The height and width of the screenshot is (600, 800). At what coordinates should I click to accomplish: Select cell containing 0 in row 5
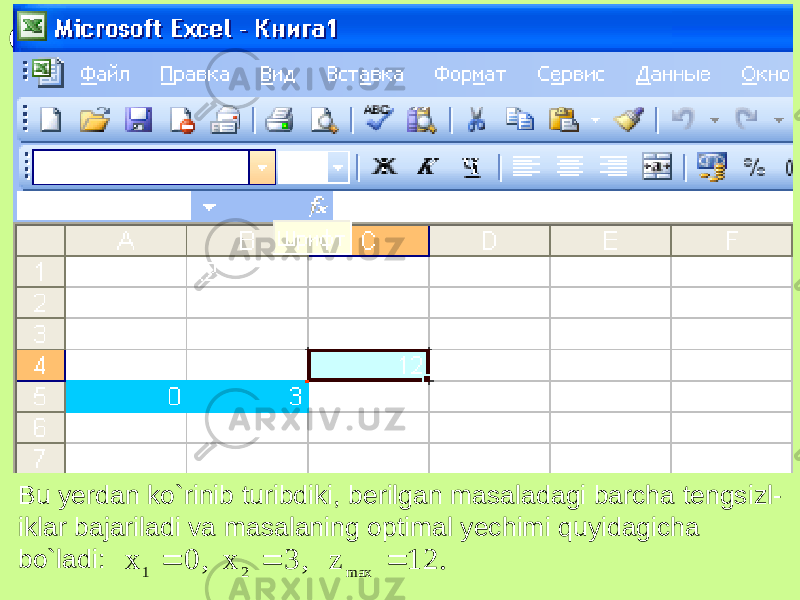click(x=126, y=396)
